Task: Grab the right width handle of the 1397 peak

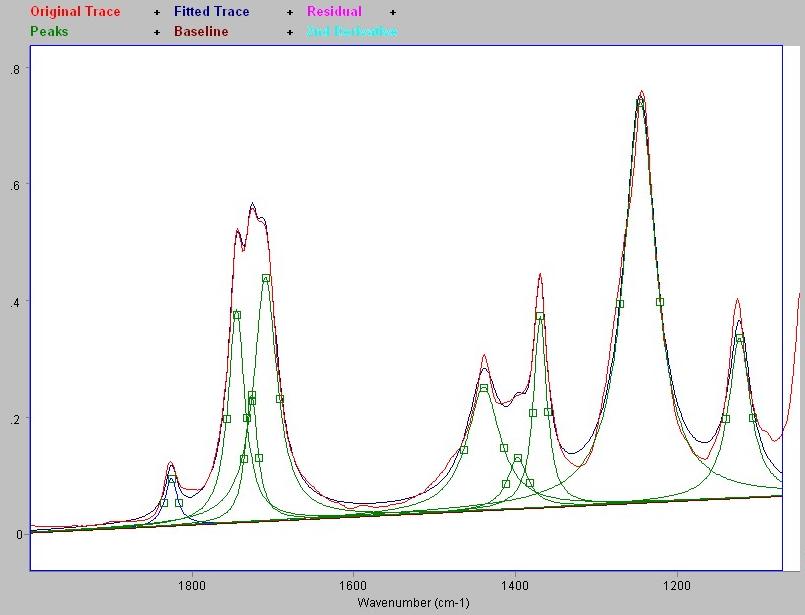Action: [x=530, y=484]
